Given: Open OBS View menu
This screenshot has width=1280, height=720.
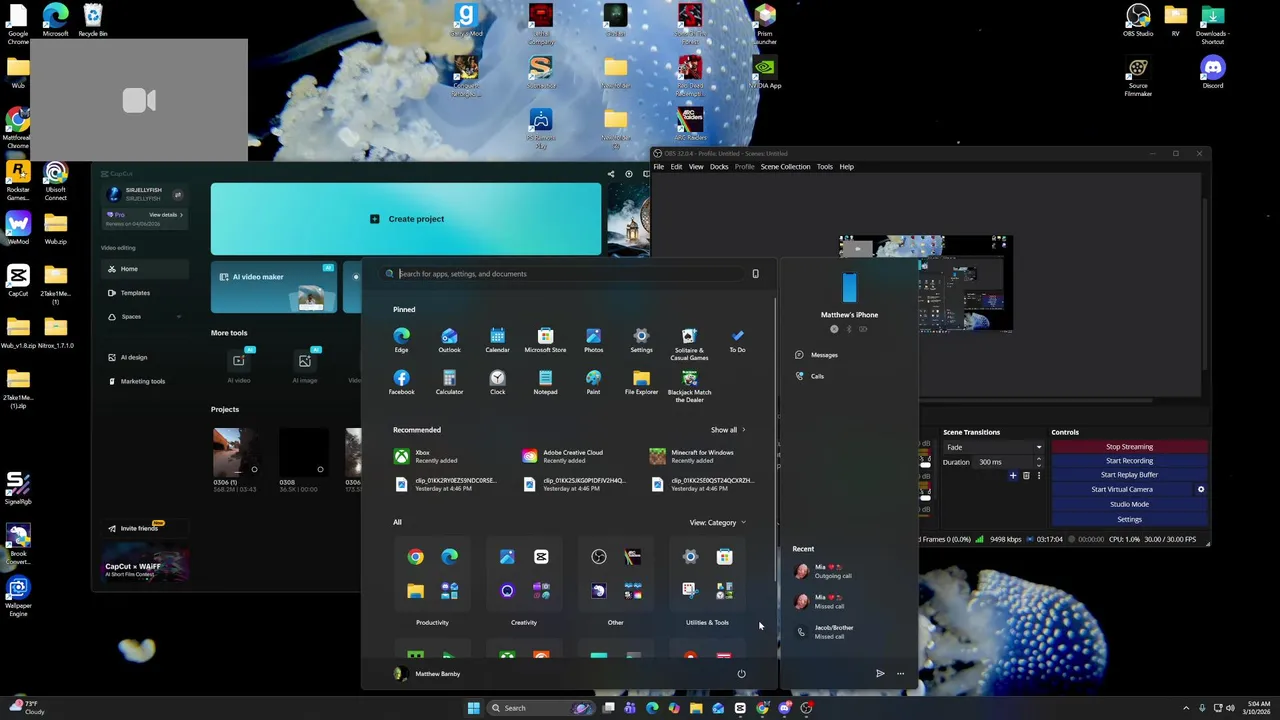Looking at the screenshot, I should click(696, 167).
